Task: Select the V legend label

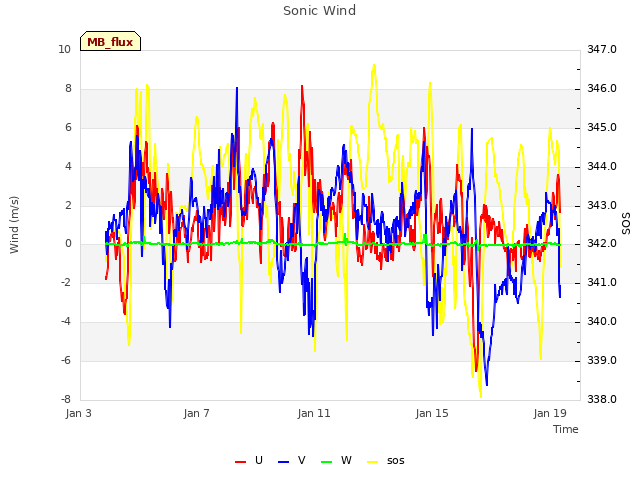Action: pyautogui.click(x=302, y=460)
